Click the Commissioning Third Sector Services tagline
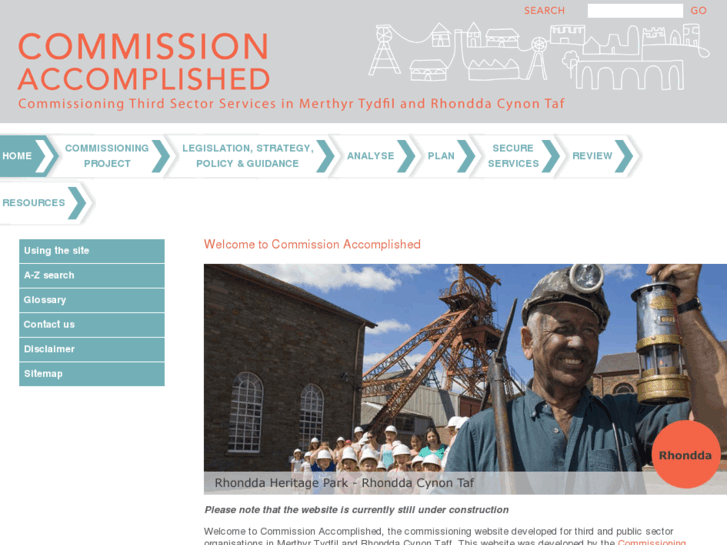Image resolution: width=727 pixels, height=545 pixels. point(291,103)
